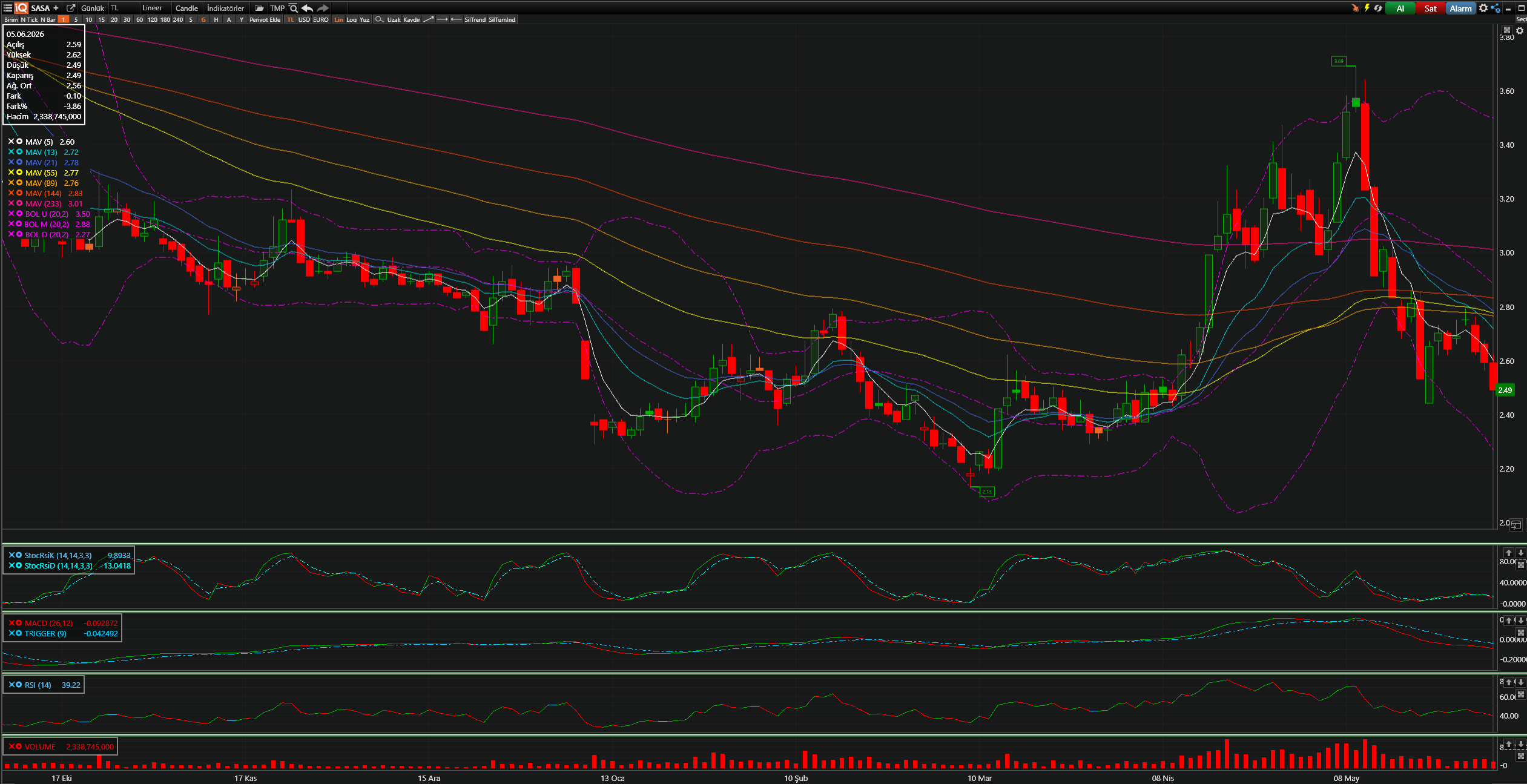This screenshot has height=784, width=1527.
Task: Toggle TL currency option
Action: pos(291,19)
